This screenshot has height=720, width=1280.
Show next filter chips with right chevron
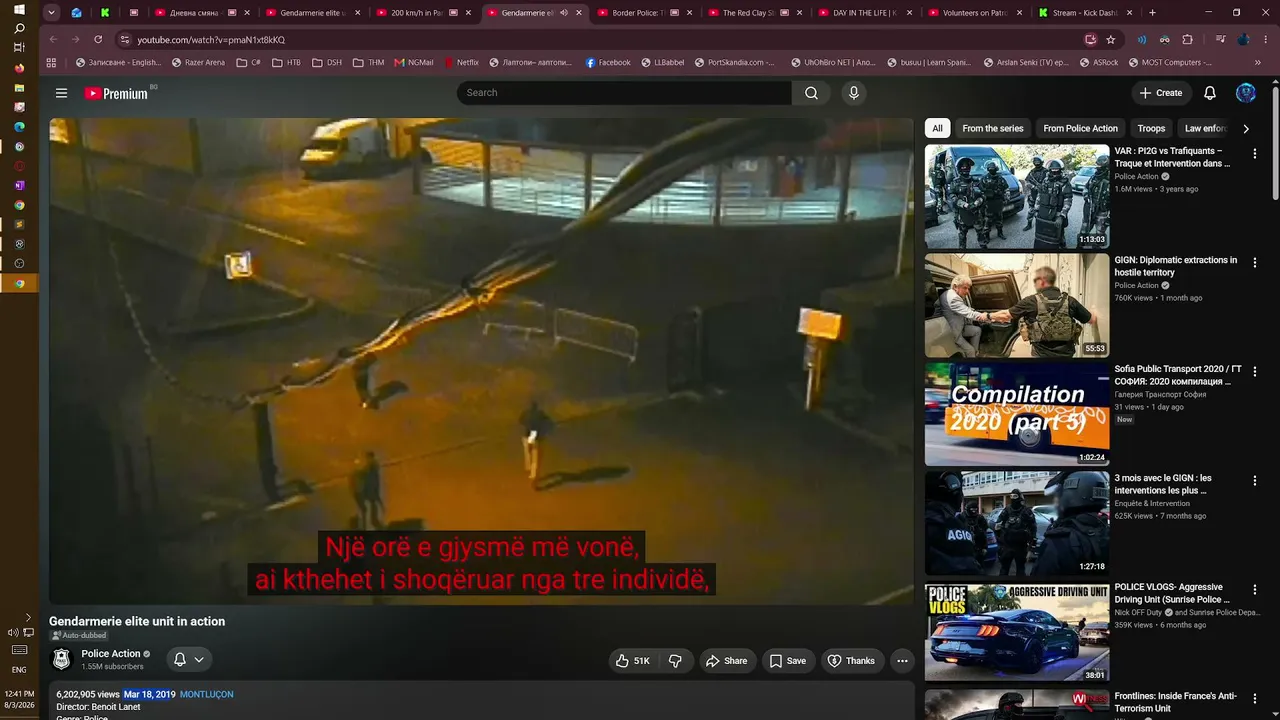[1246, 128]
